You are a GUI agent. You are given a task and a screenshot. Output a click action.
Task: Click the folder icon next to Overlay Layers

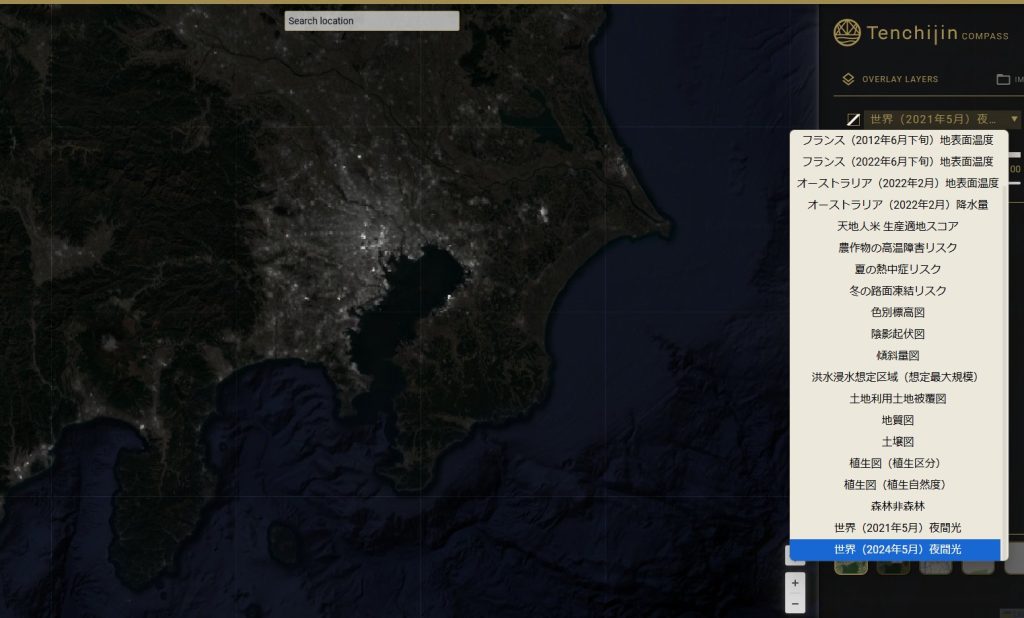pos(1003,79)
